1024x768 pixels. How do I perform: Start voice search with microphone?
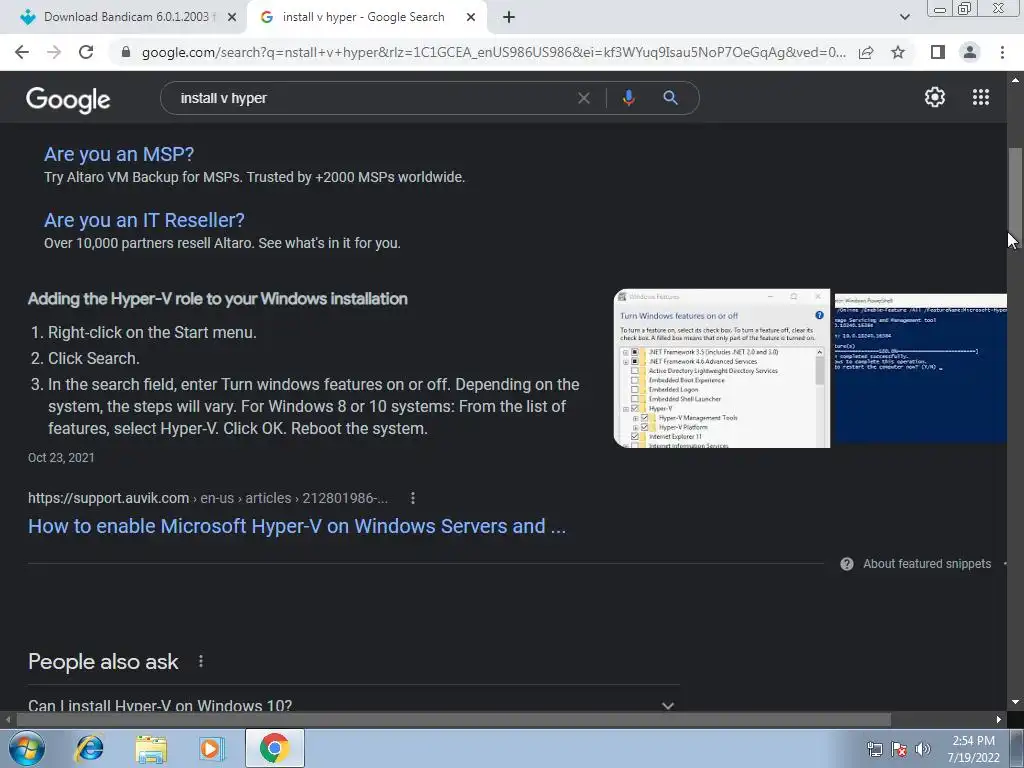pos(628,98)
